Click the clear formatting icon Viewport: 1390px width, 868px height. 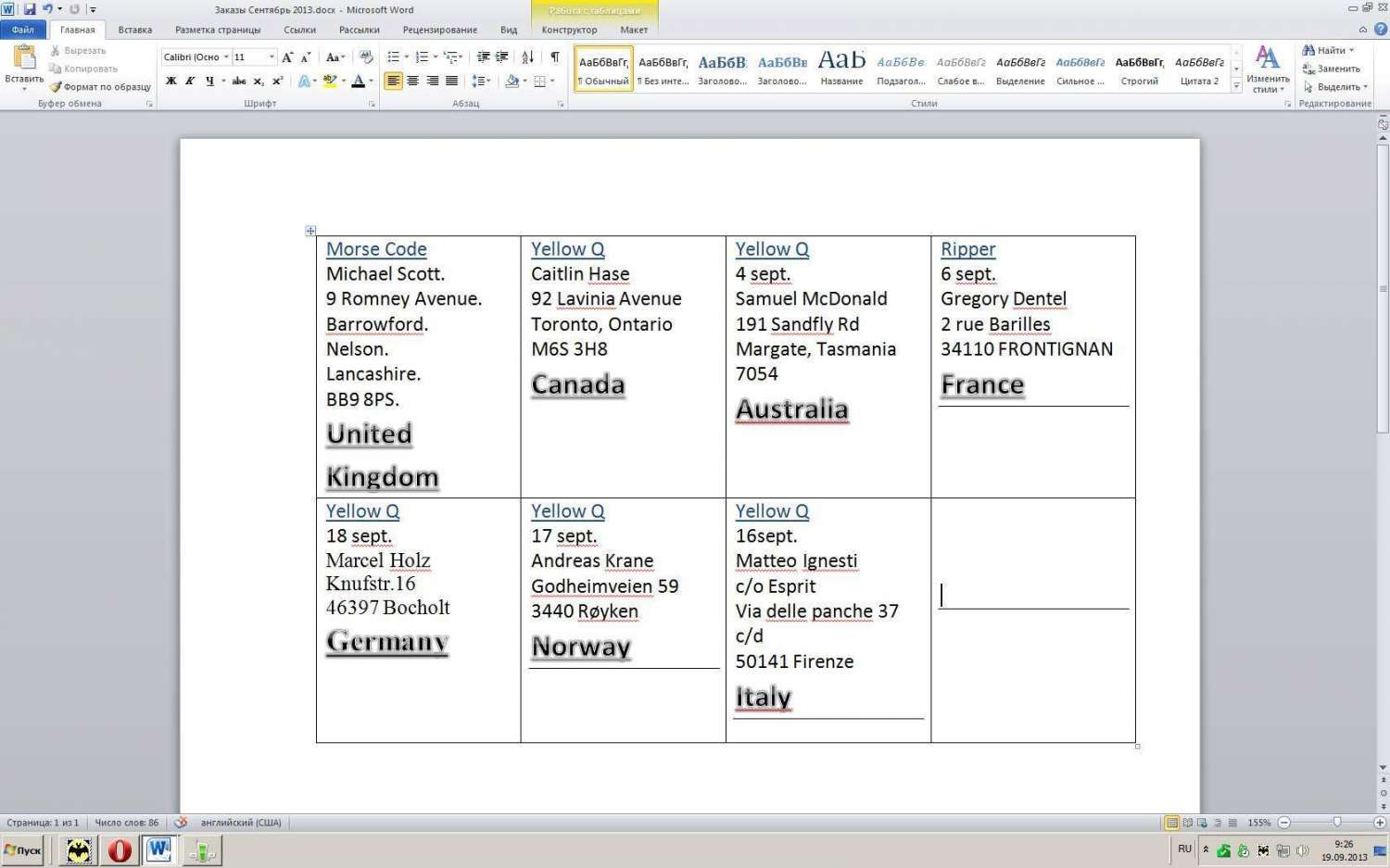366,57
